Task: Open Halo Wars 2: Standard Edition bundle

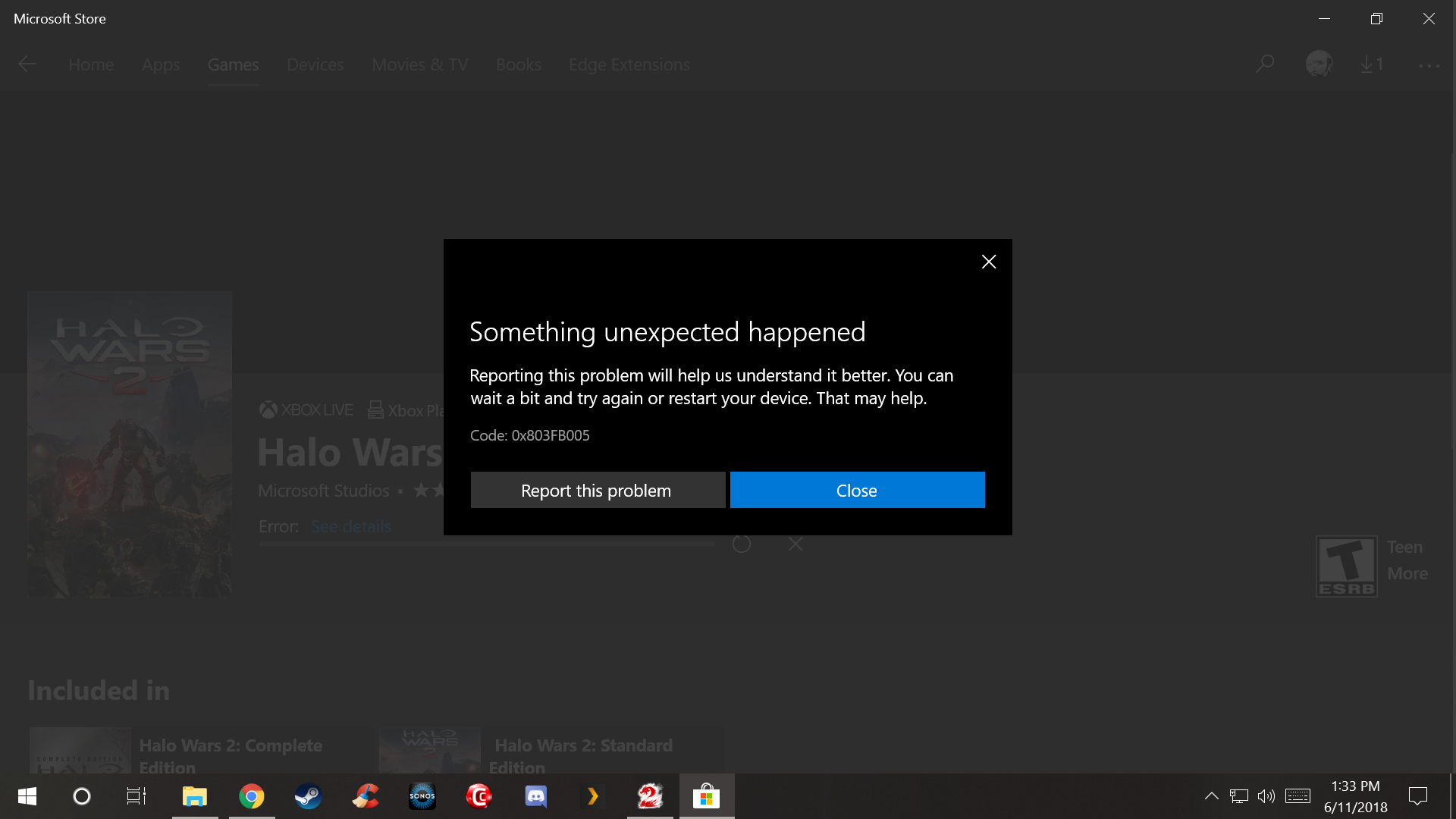Action: 551,751
